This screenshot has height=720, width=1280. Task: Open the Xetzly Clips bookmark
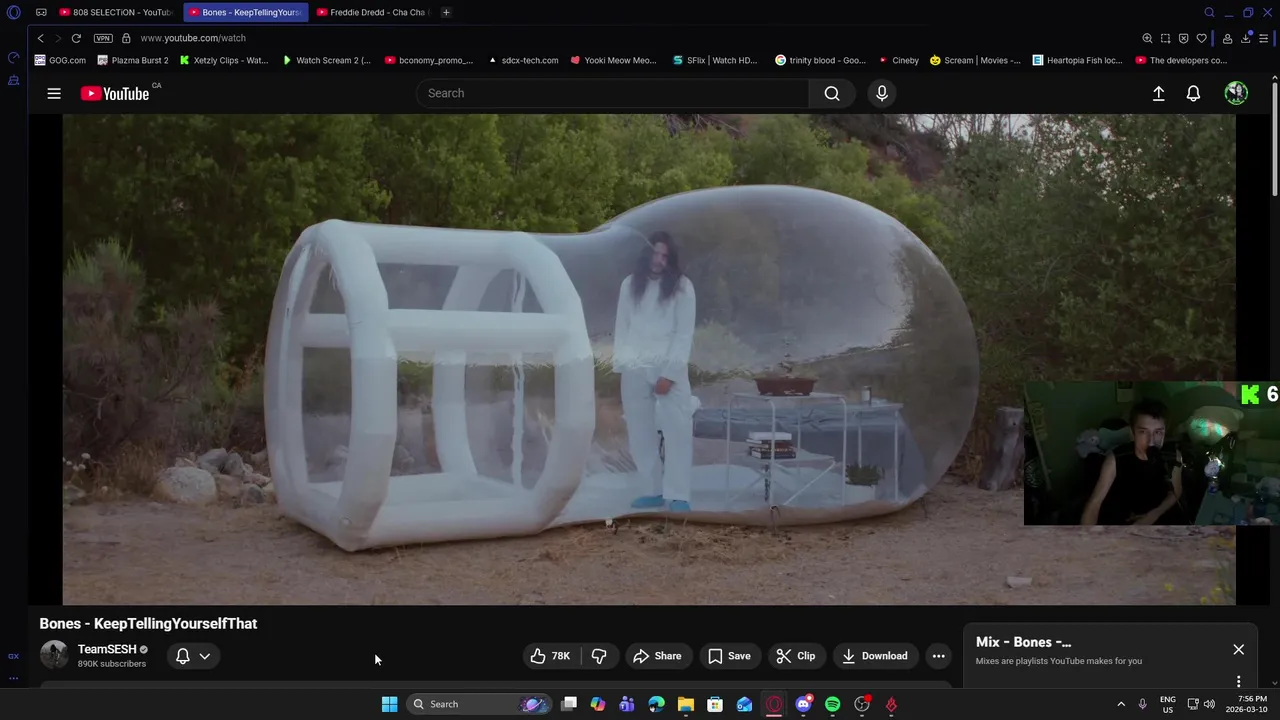(224, 60)
